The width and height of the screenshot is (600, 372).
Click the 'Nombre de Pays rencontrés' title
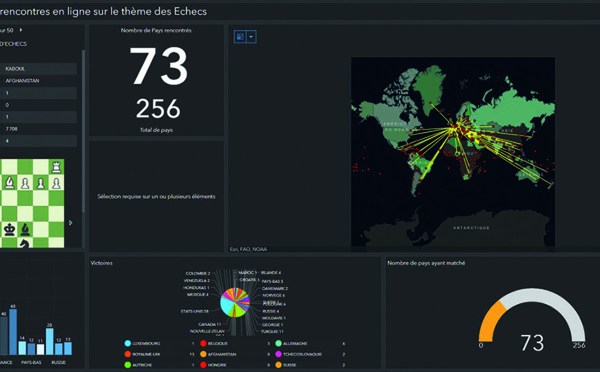pyautogui.click(x=156, y=30)
